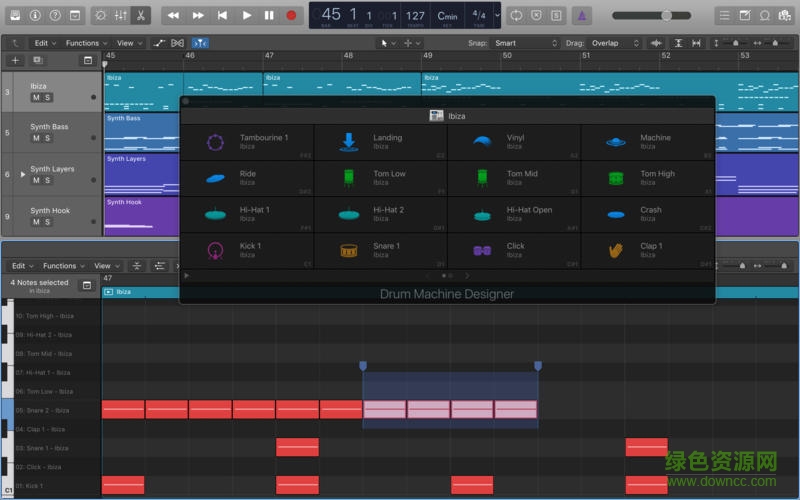Image resolution: width=800 pixels, height=500 pixels.
Task: Select the Kick 1 drum pad
Action: [x=246, y=250]
